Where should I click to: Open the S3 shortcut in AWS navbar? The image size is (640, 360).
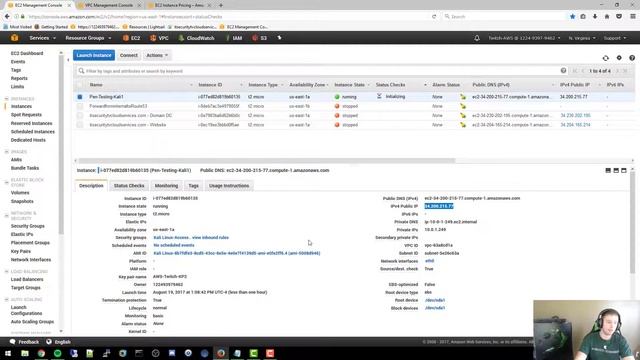click(260, 38)
